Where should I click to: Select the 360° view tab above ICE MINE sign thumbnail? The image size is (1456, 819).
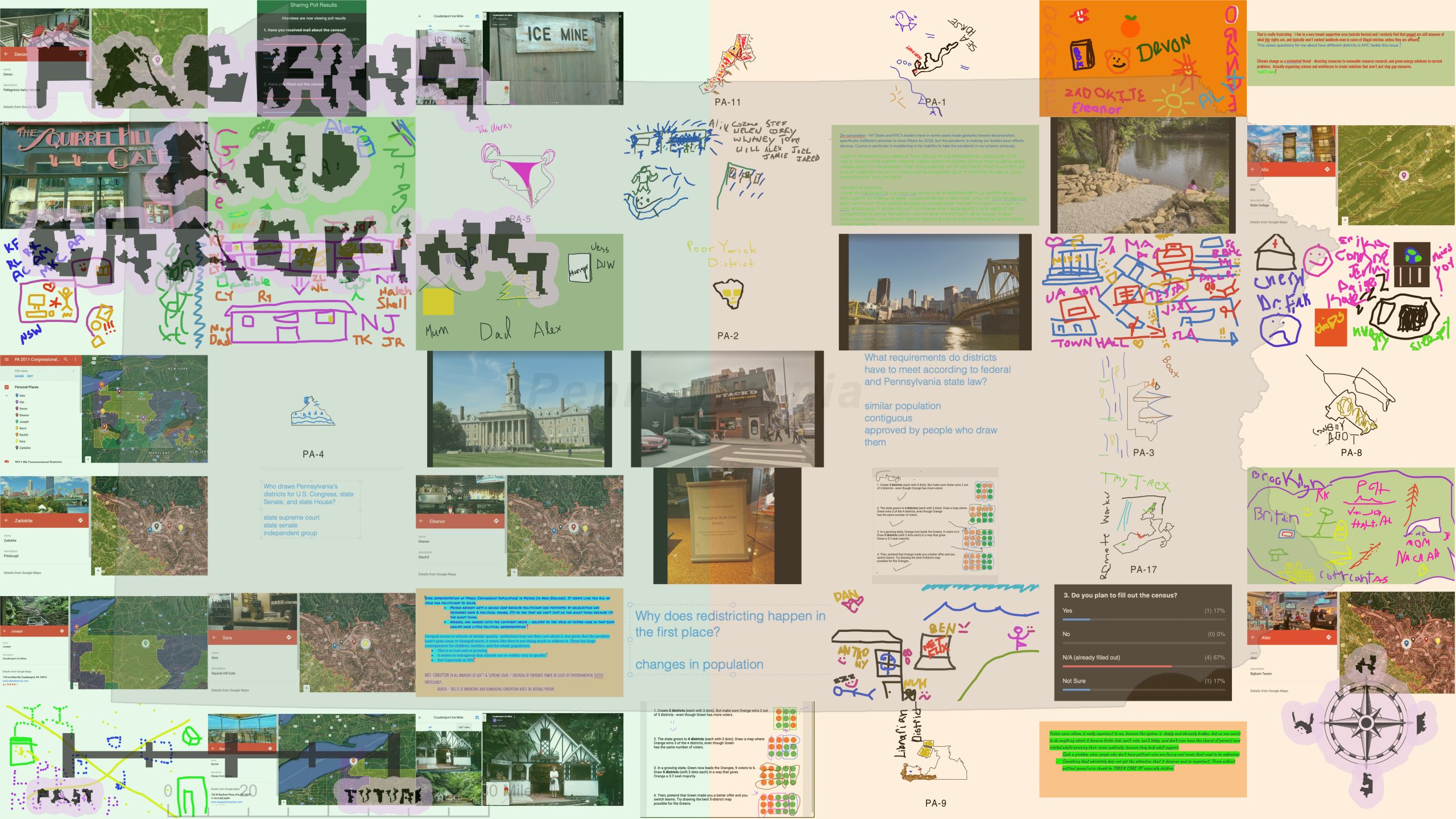[464, 26]
